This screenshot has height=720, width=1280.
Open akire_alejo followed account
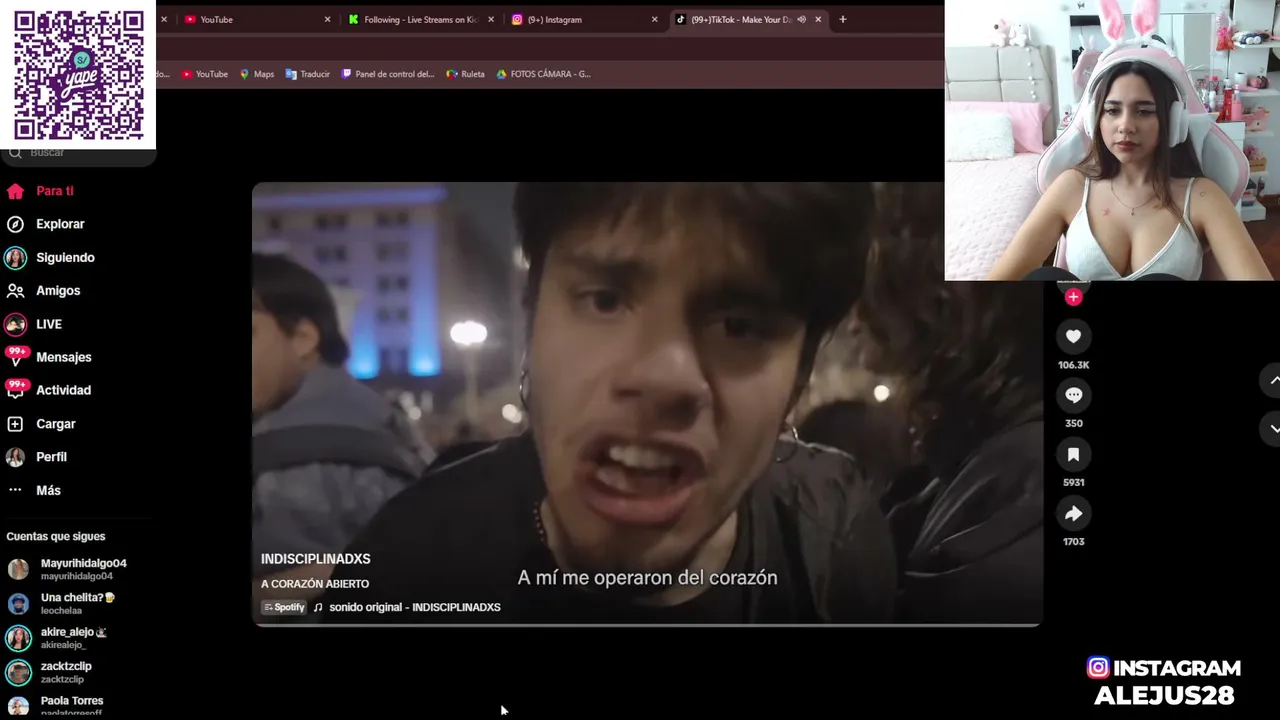(x=58, y=638)
